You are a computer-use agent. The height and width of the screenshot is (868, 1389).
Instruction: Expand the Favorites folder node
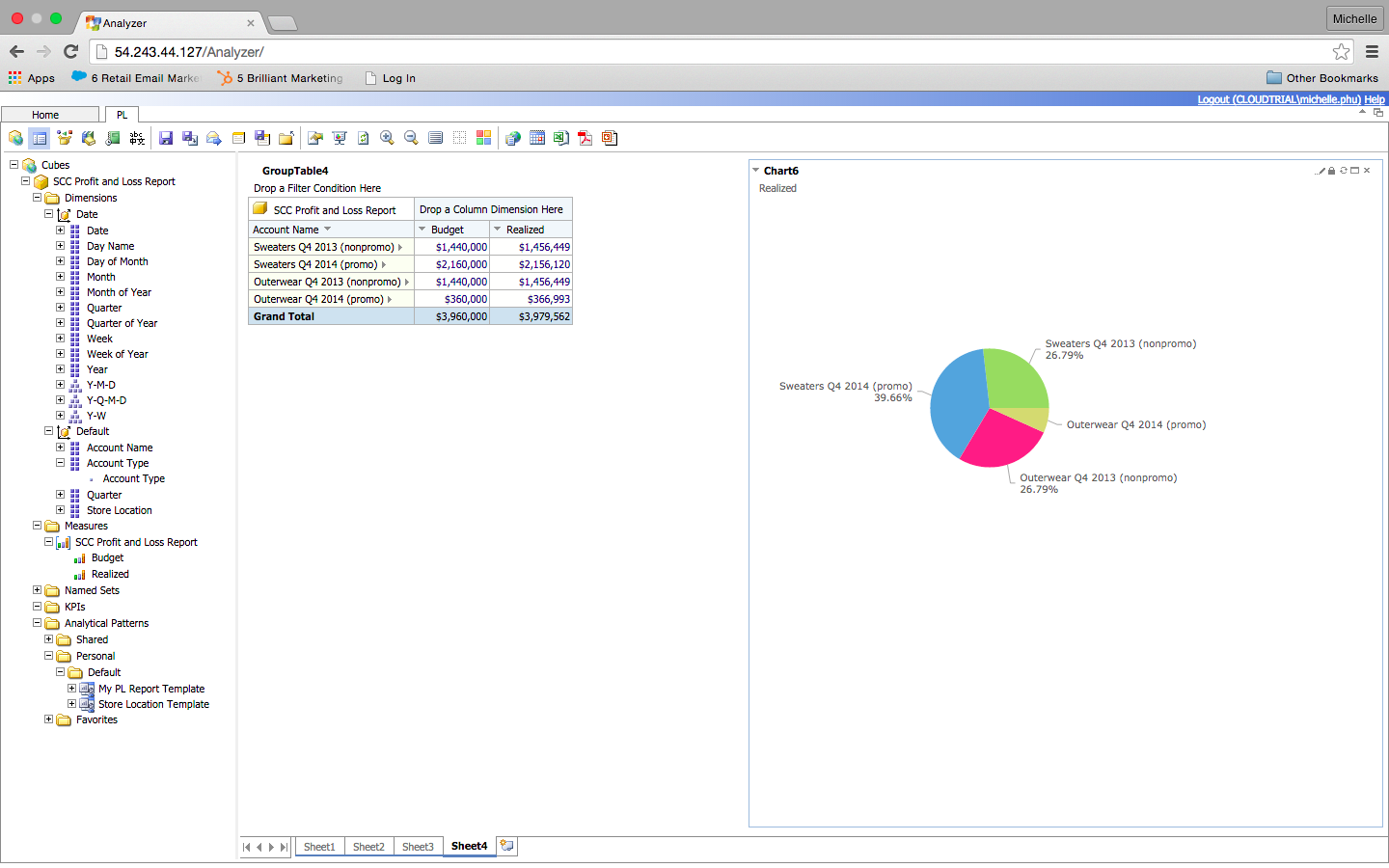[x=48, y=719]
